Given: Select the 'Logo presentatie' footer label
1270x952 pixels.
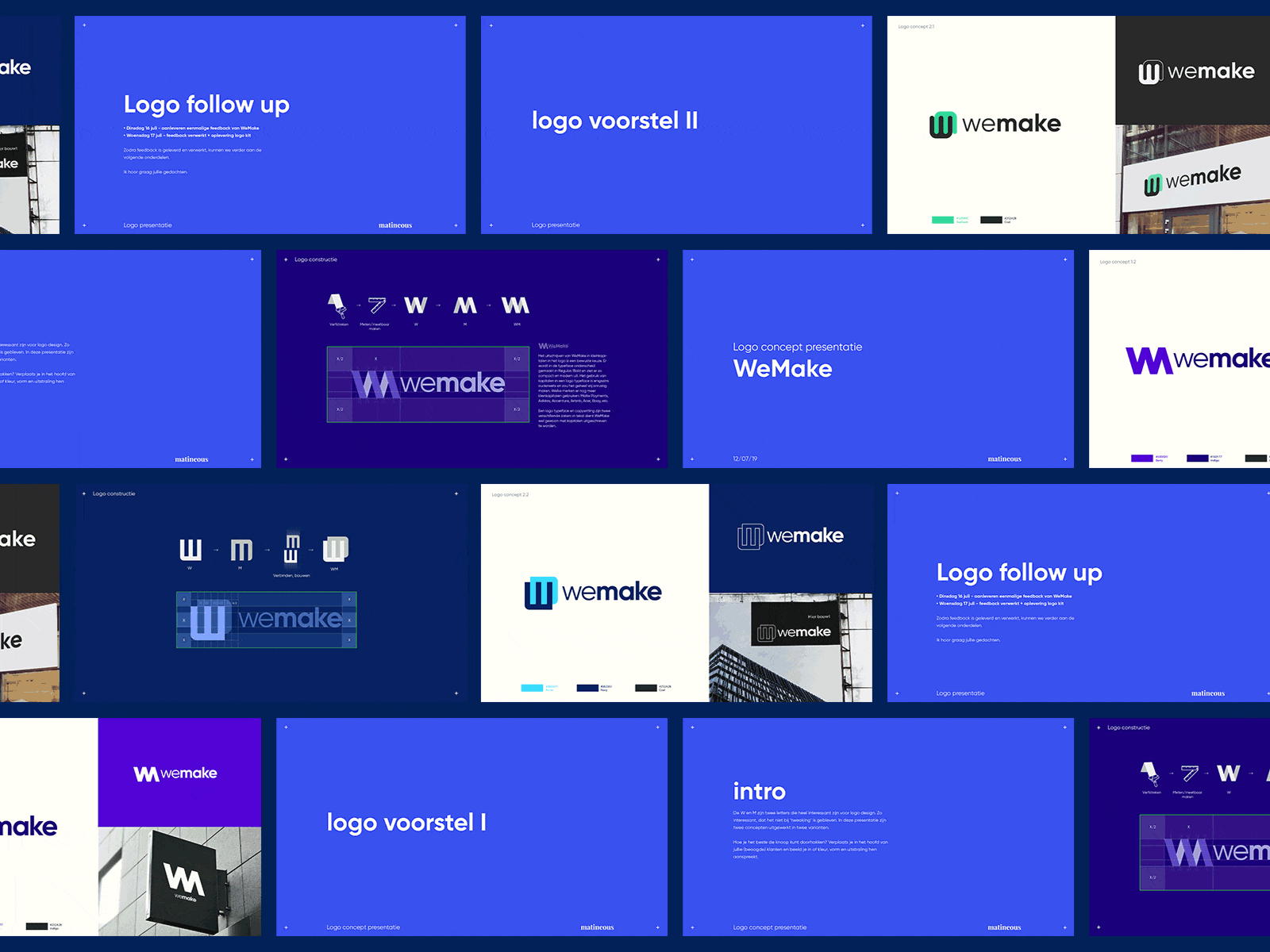Looking at the screenshot, I should click(147, 225).
